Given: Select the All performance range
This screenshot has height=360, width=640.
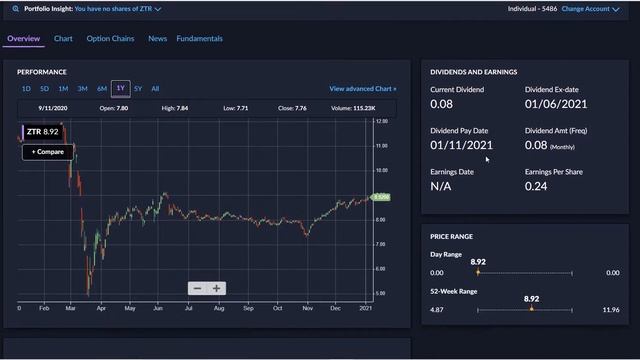Looking at the screenshot, I should 155,89.
